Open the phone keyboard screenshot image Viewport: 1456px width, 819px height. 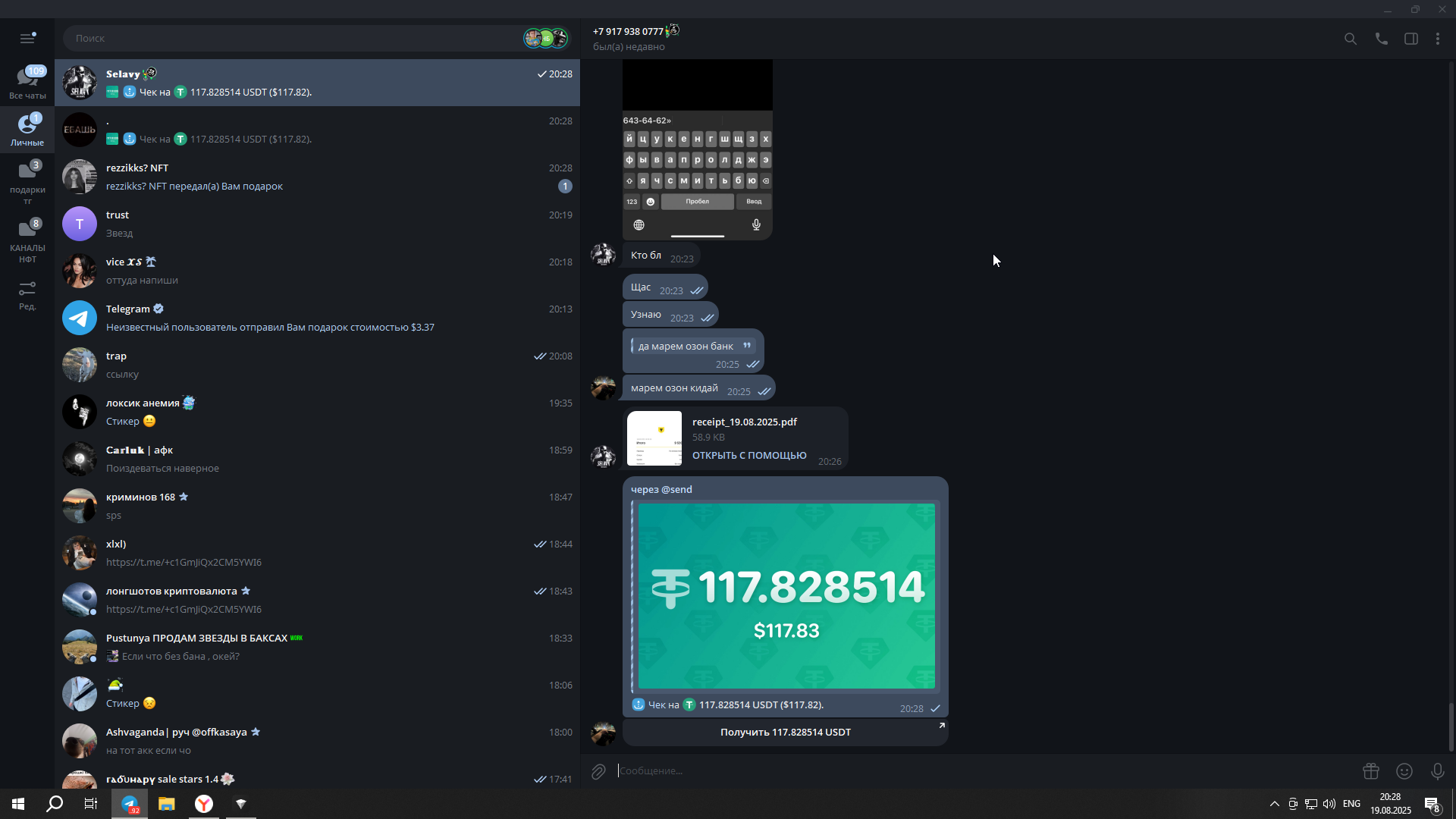point(698,149)
